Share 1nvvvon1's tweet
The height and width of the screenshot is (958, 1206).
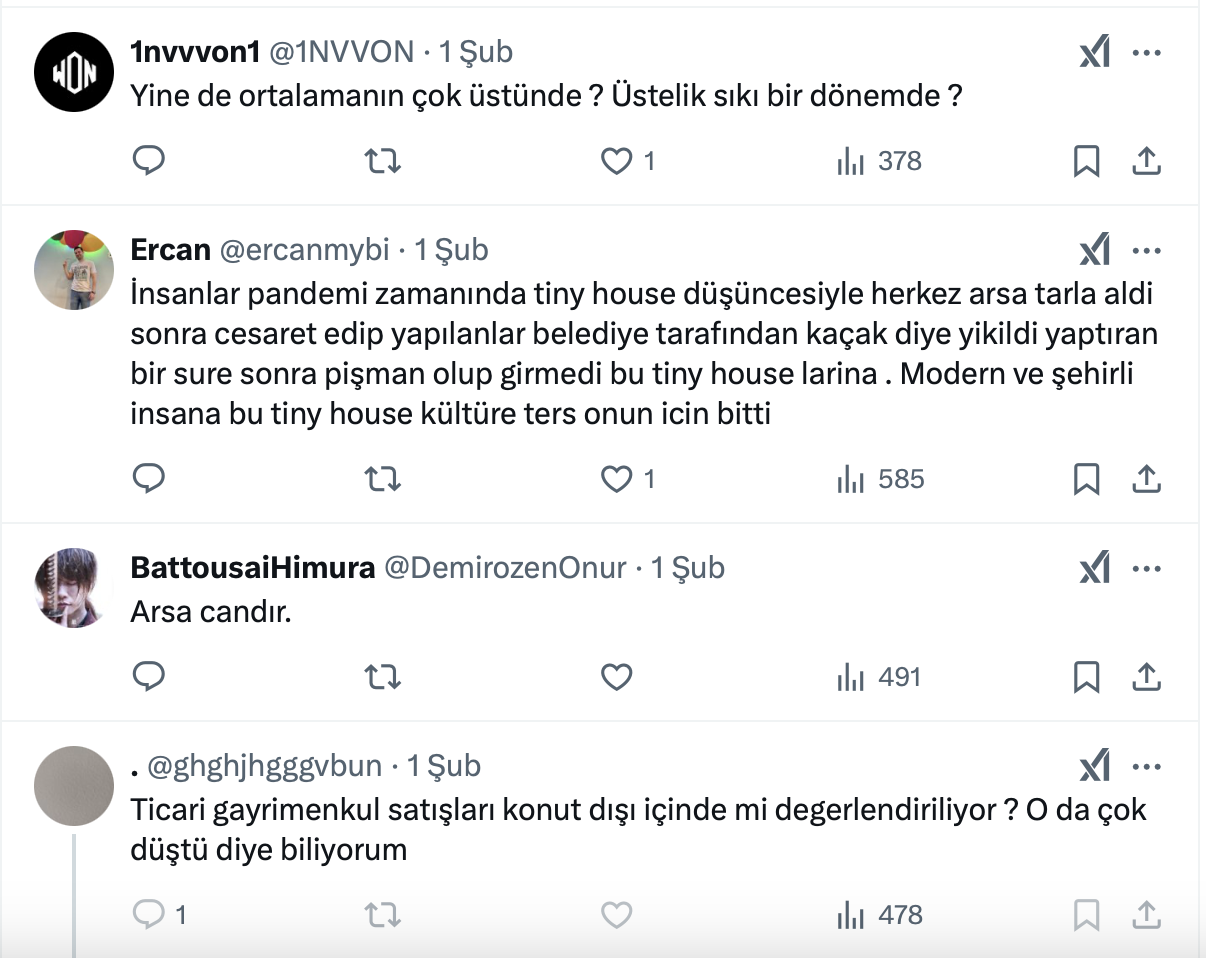point(1146,161)
